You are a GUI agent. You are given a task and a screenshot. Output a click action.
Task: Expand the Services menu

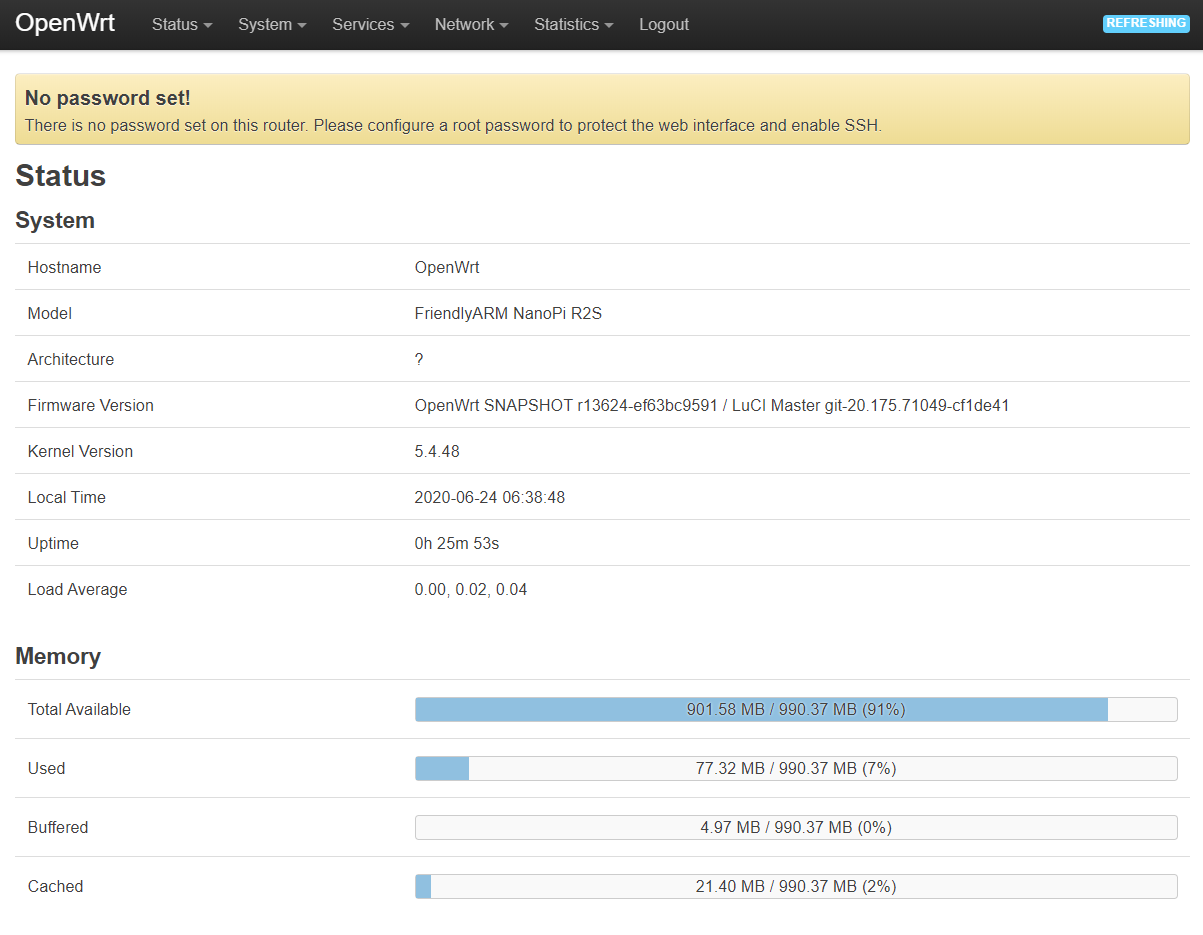pos(371,25)
